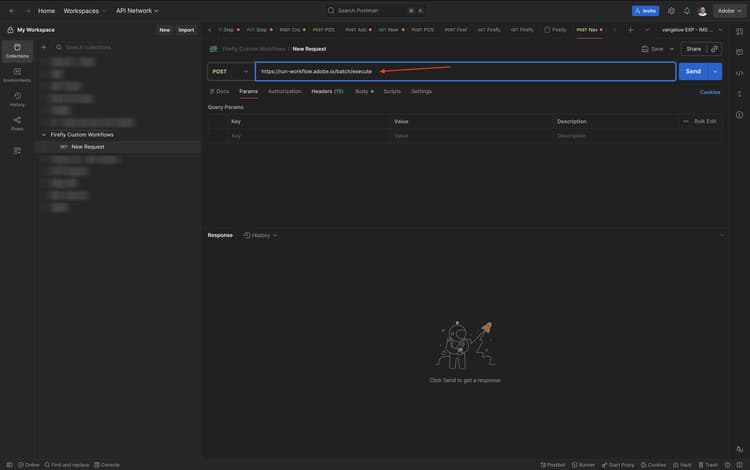Open the notifications bell
The image size is (750, 470).
point(686,11)
